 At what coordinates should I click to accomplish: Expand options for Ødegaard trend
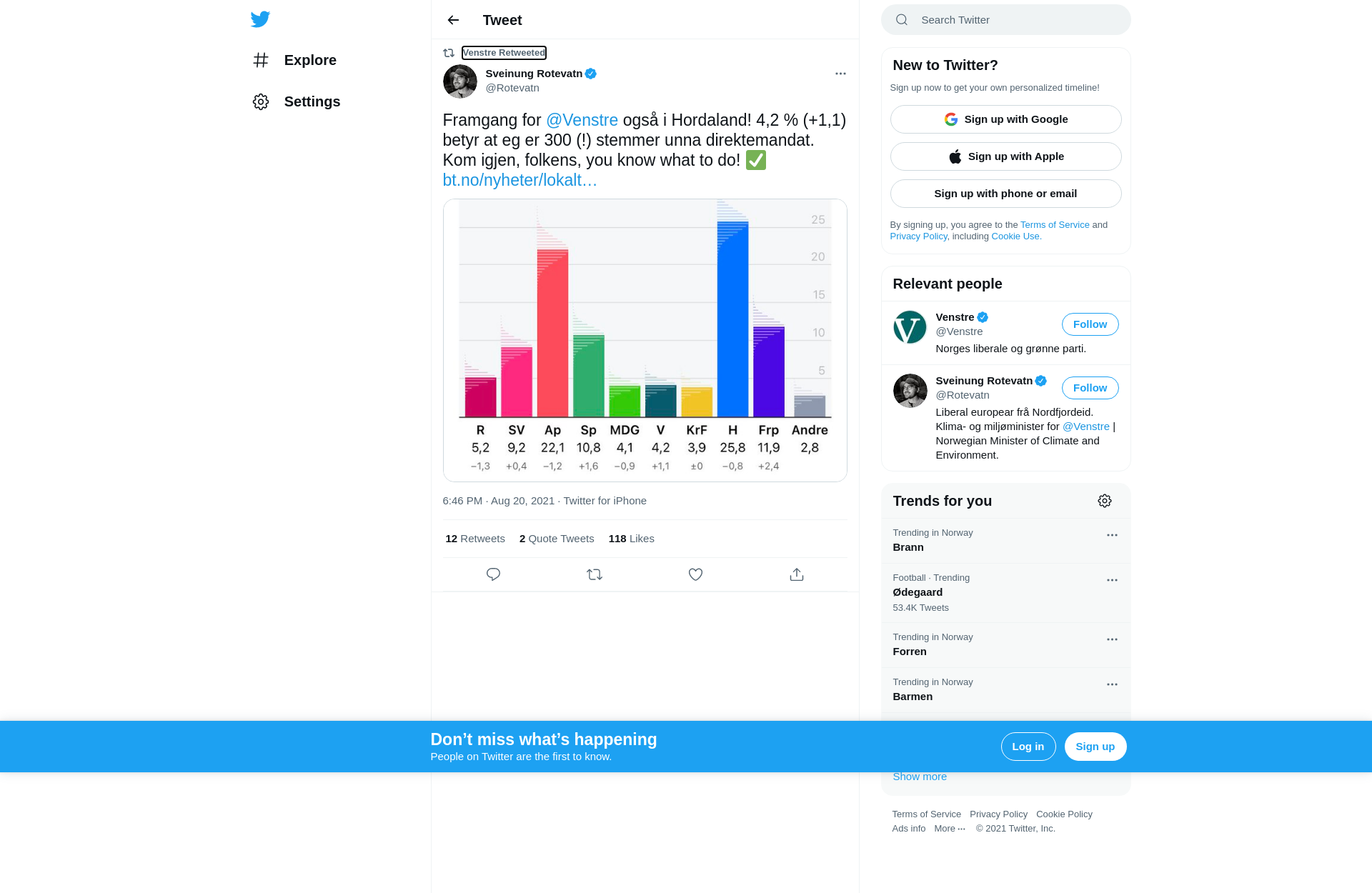tap(1112, 580)
